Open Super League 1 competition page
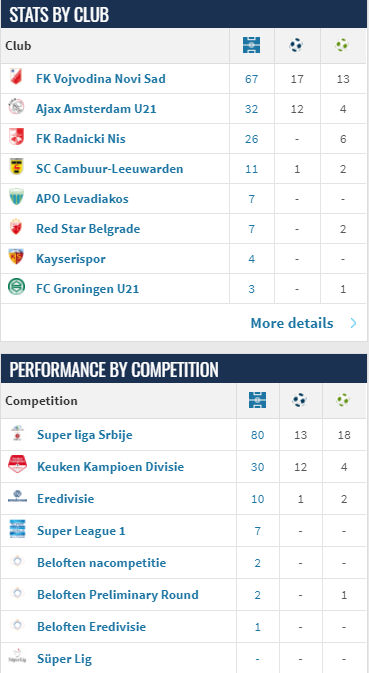The width and height of the screenshot is (369, 673). click(81, 531)
